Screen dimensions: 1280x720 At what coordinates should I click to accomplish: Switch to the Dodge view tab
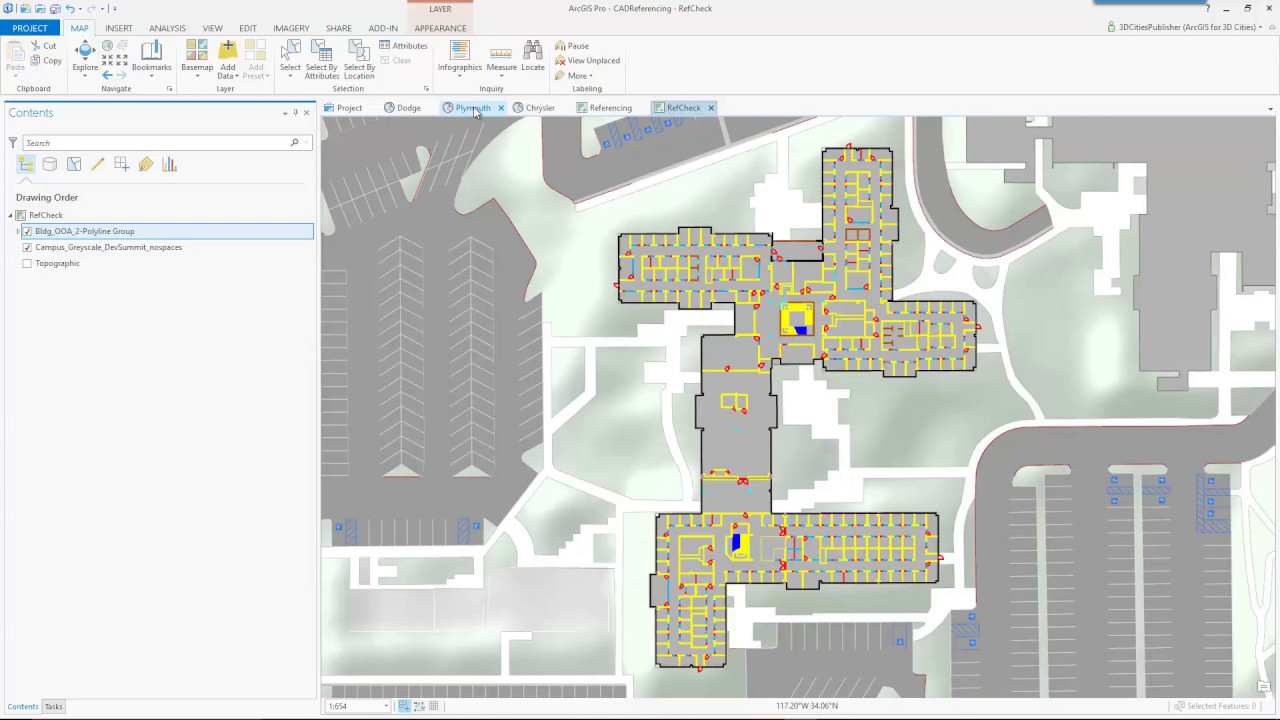[402, 108]
